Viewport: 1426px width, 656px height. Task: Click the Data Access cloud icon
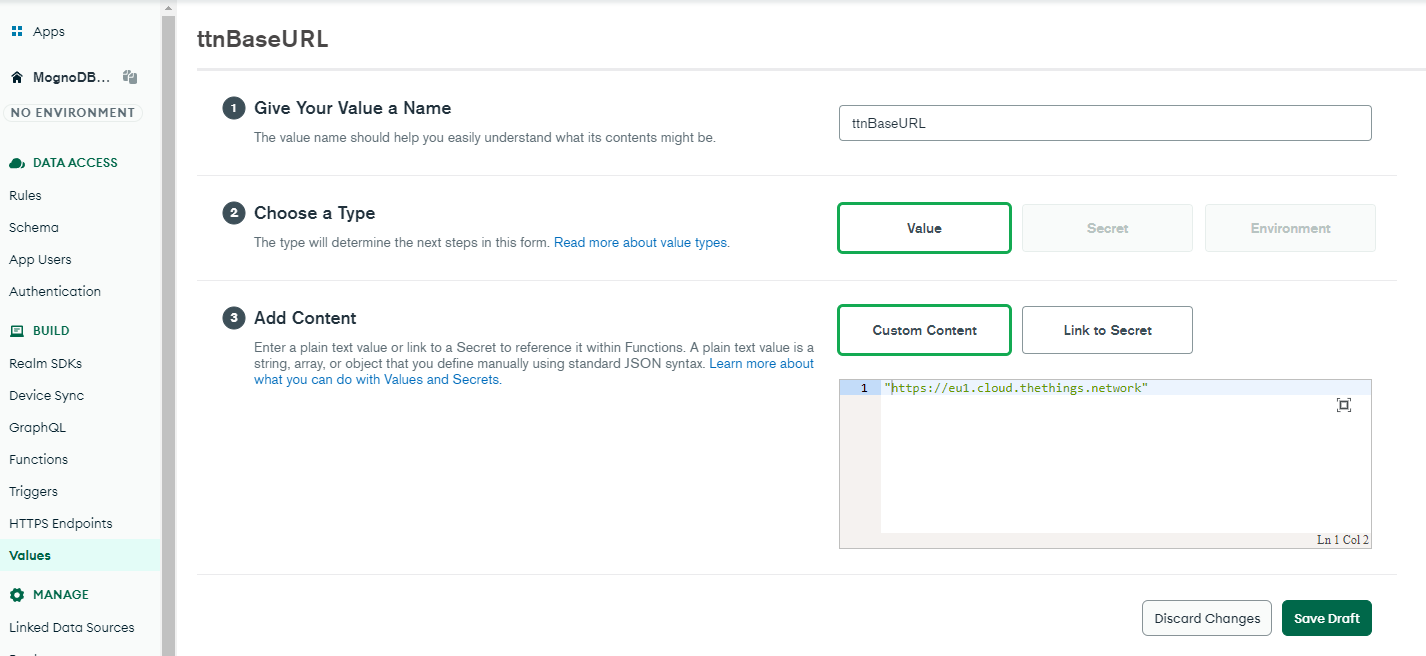(17, 163)
